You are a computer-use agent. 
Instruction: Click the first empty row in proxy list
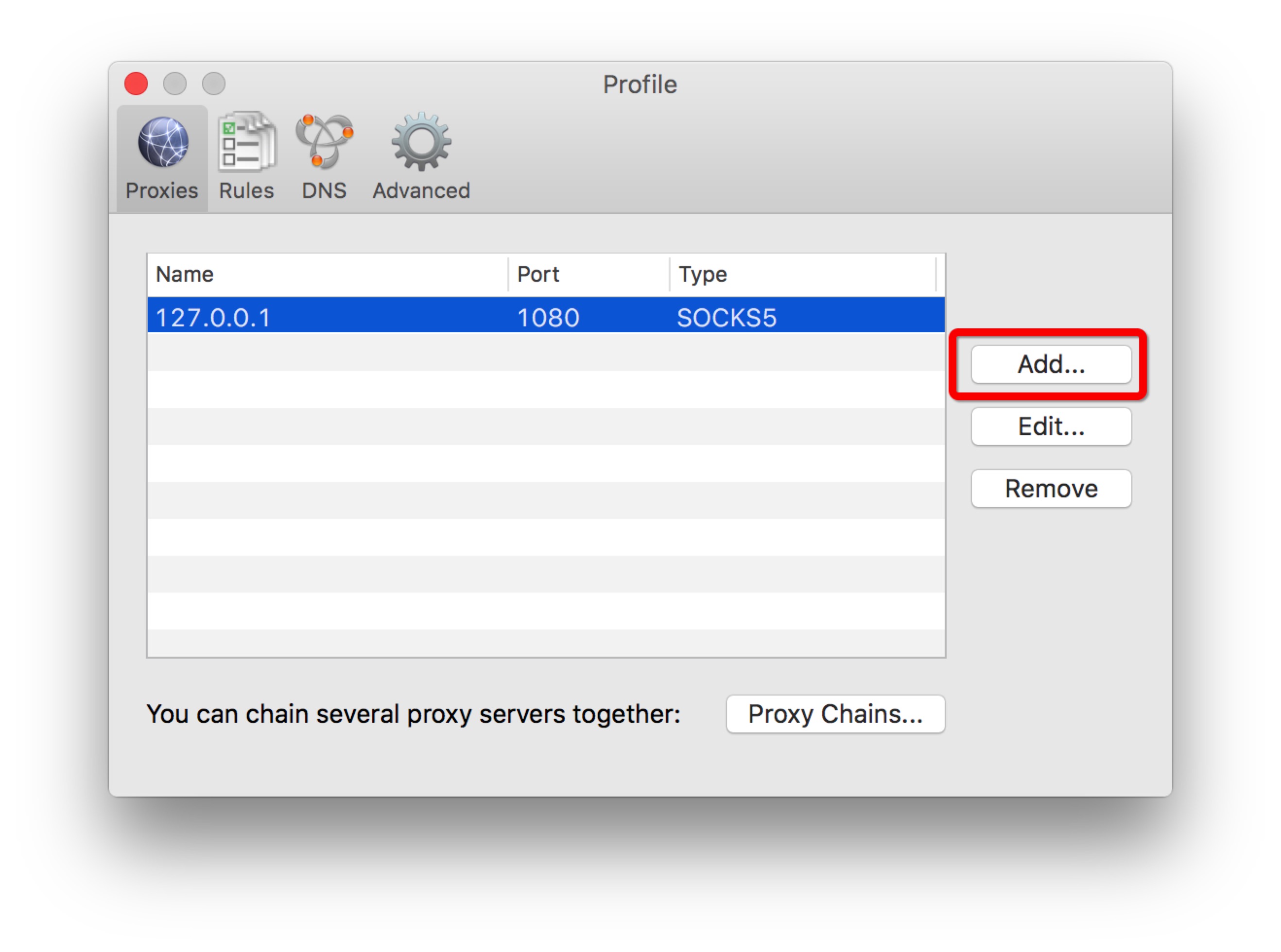pyautogui.click(x=545, y=352)
